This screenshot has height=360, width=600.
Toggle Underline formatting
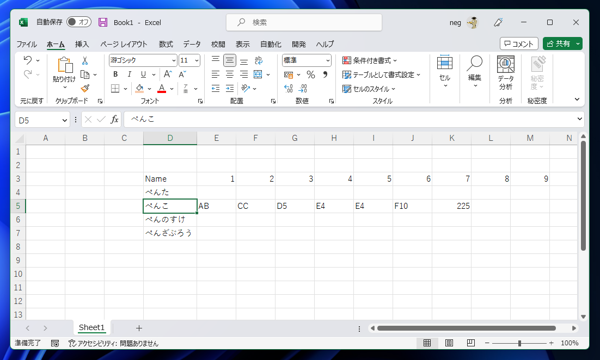[143, 74]
